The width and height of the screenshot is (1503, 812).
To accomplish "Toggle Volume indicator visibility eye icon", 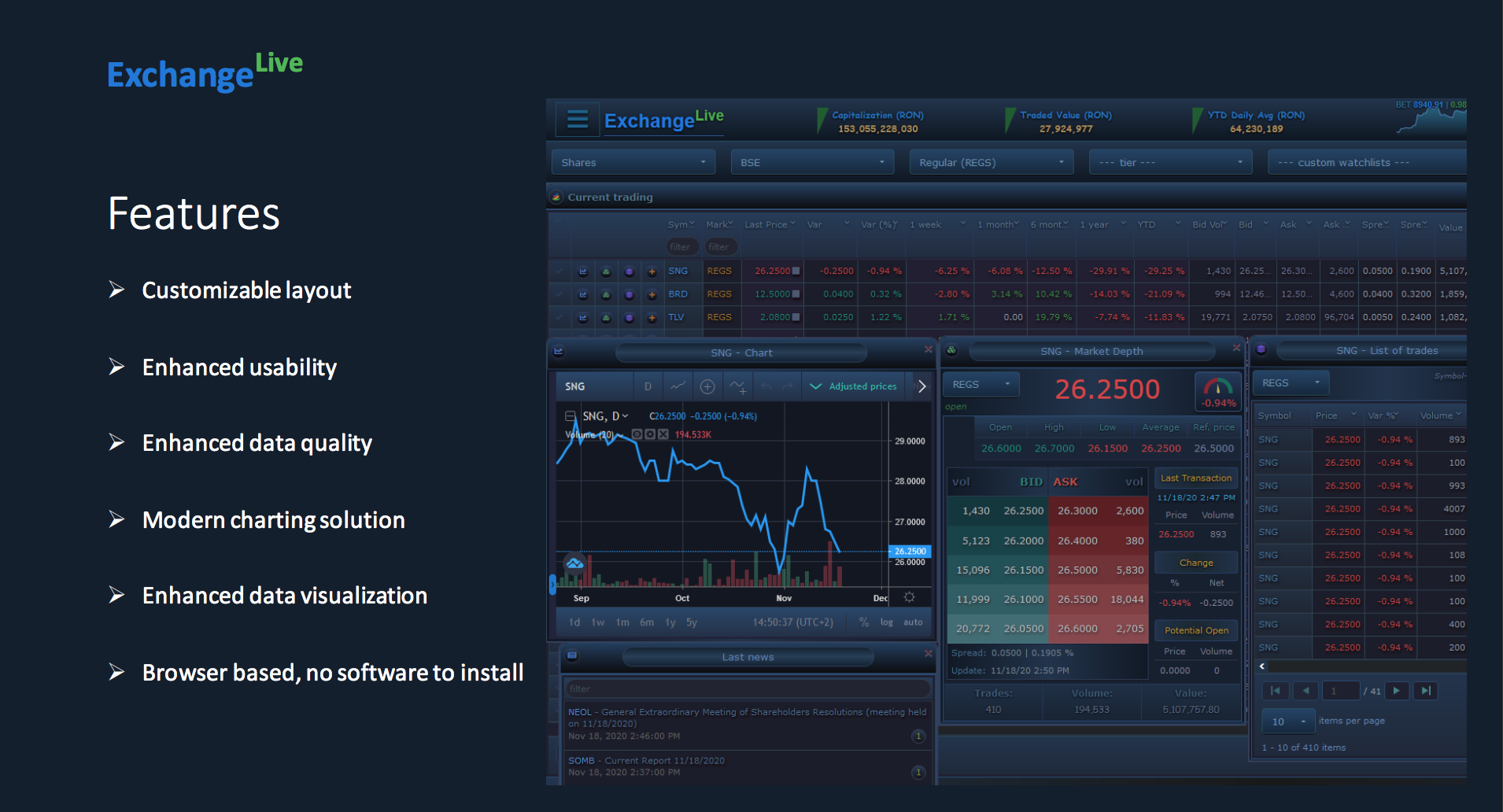I will (637, 434).
